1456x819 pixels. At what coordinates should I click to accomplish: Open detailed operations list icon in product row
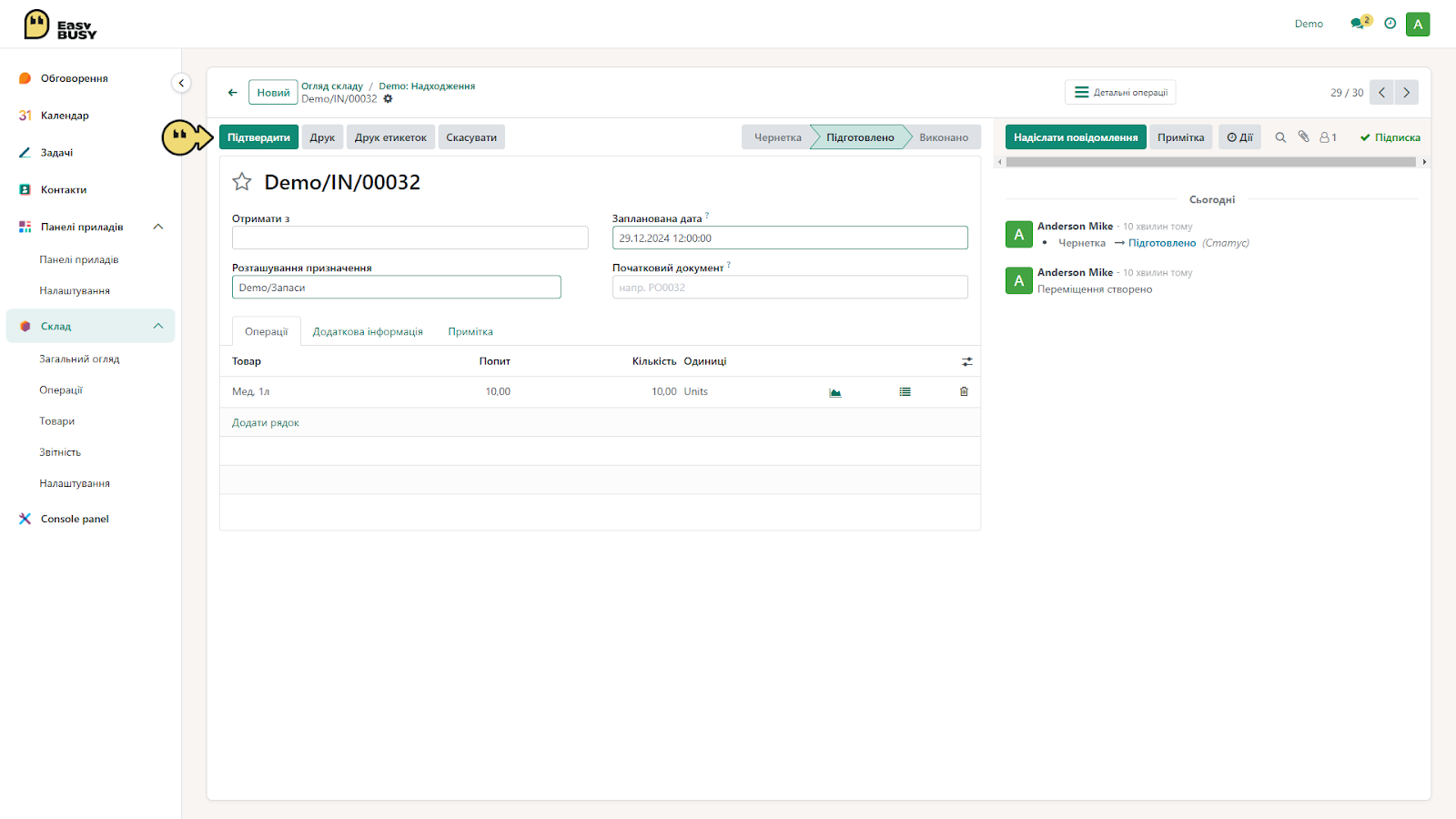[x=905, y=392]
